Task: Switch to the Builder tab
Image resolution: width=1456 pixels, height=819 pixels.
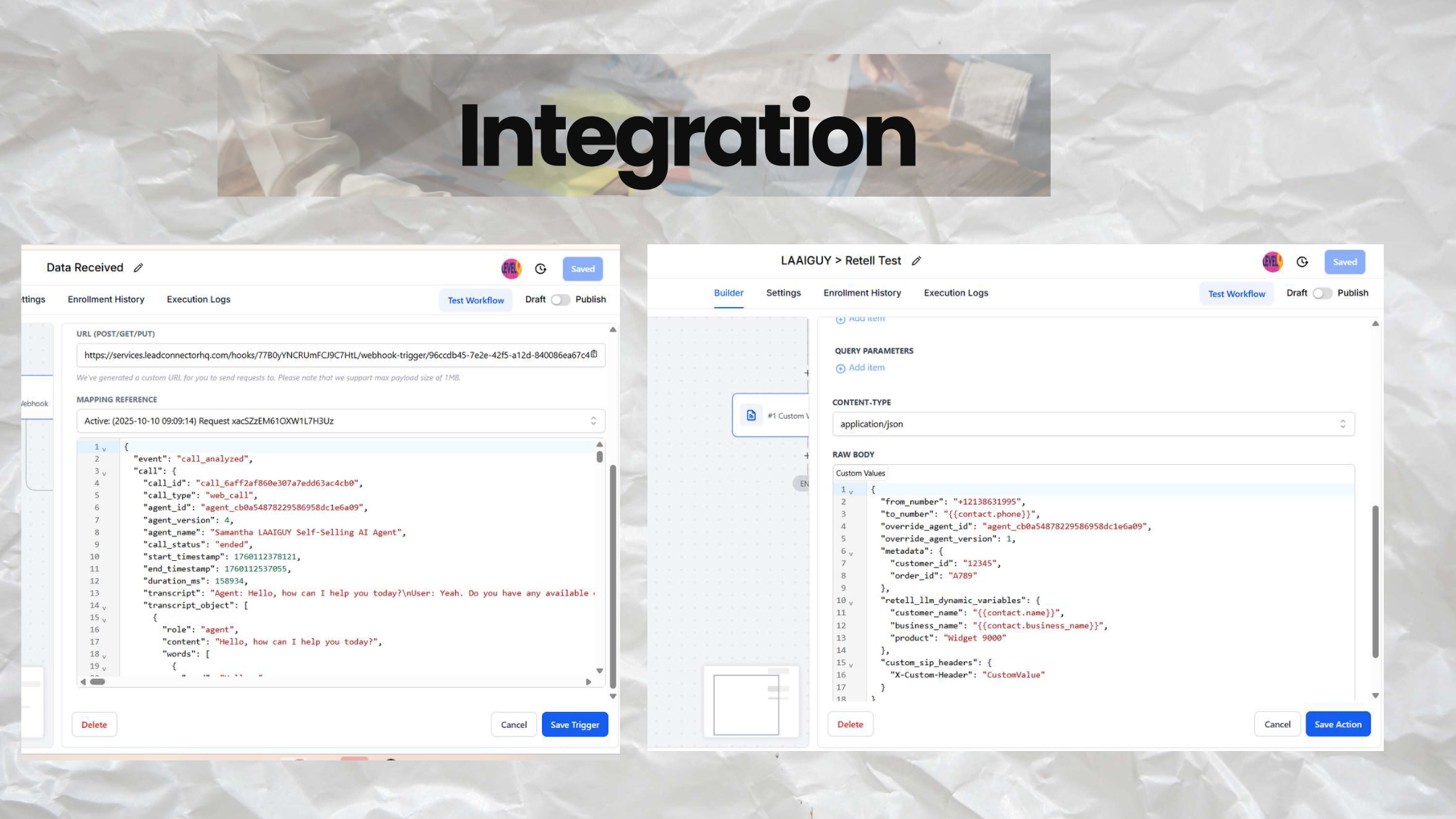Action: (x=728, y=293)
